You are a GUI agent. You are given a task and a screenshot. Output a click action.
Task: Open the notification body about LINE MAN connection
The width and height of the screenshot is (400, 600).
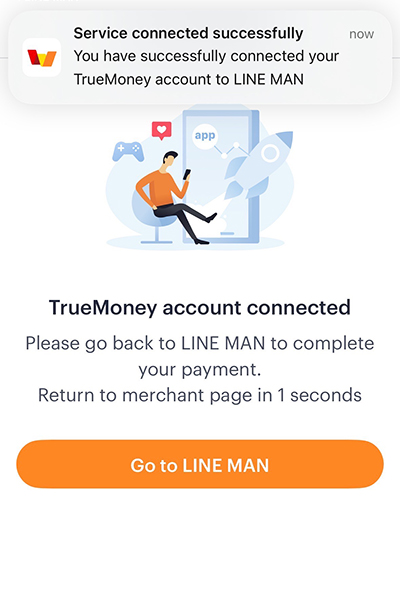pyautogui.click(x=206, y=68)
